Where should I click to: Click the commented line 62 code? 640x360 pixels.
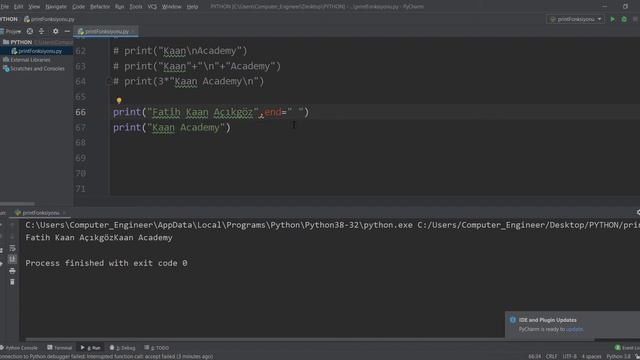coord(180,51)
